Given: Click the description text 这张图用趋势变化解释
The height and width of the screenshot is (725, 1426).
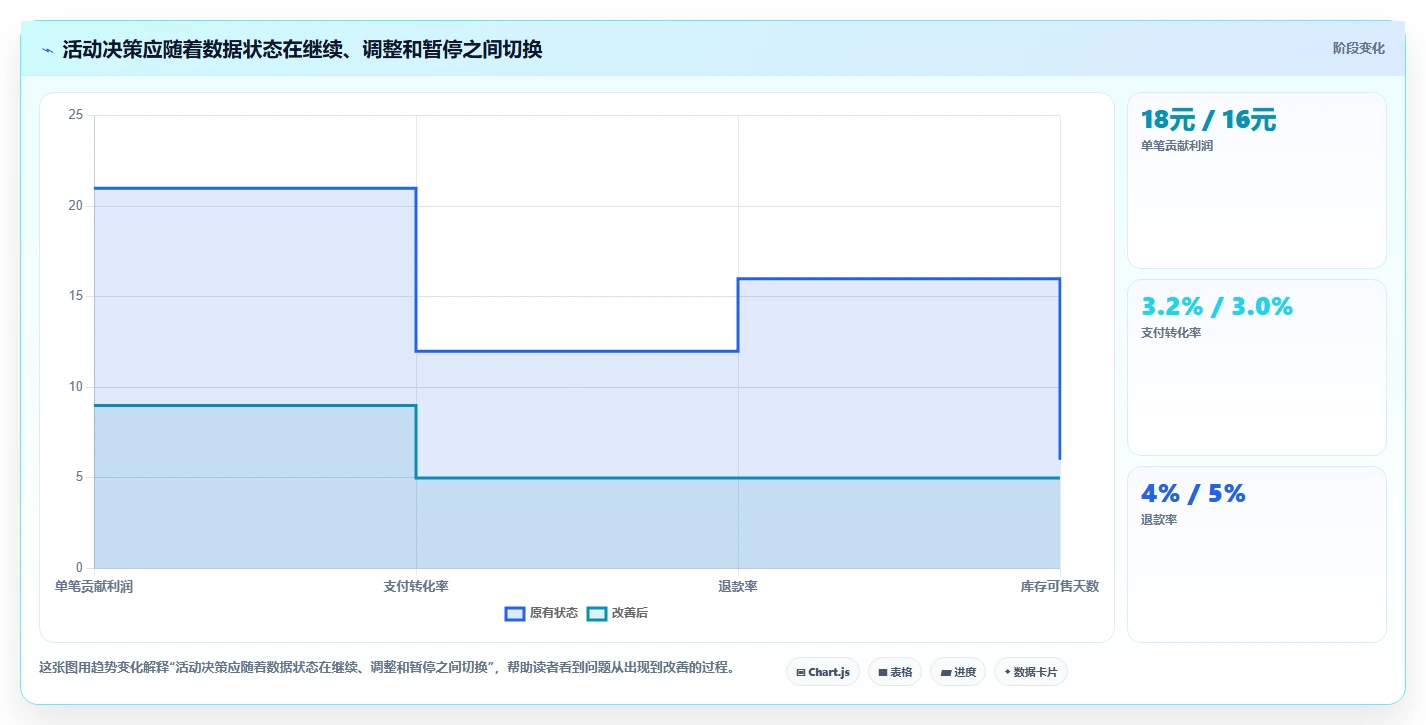Looking at the screenshot, I should 386,668.
